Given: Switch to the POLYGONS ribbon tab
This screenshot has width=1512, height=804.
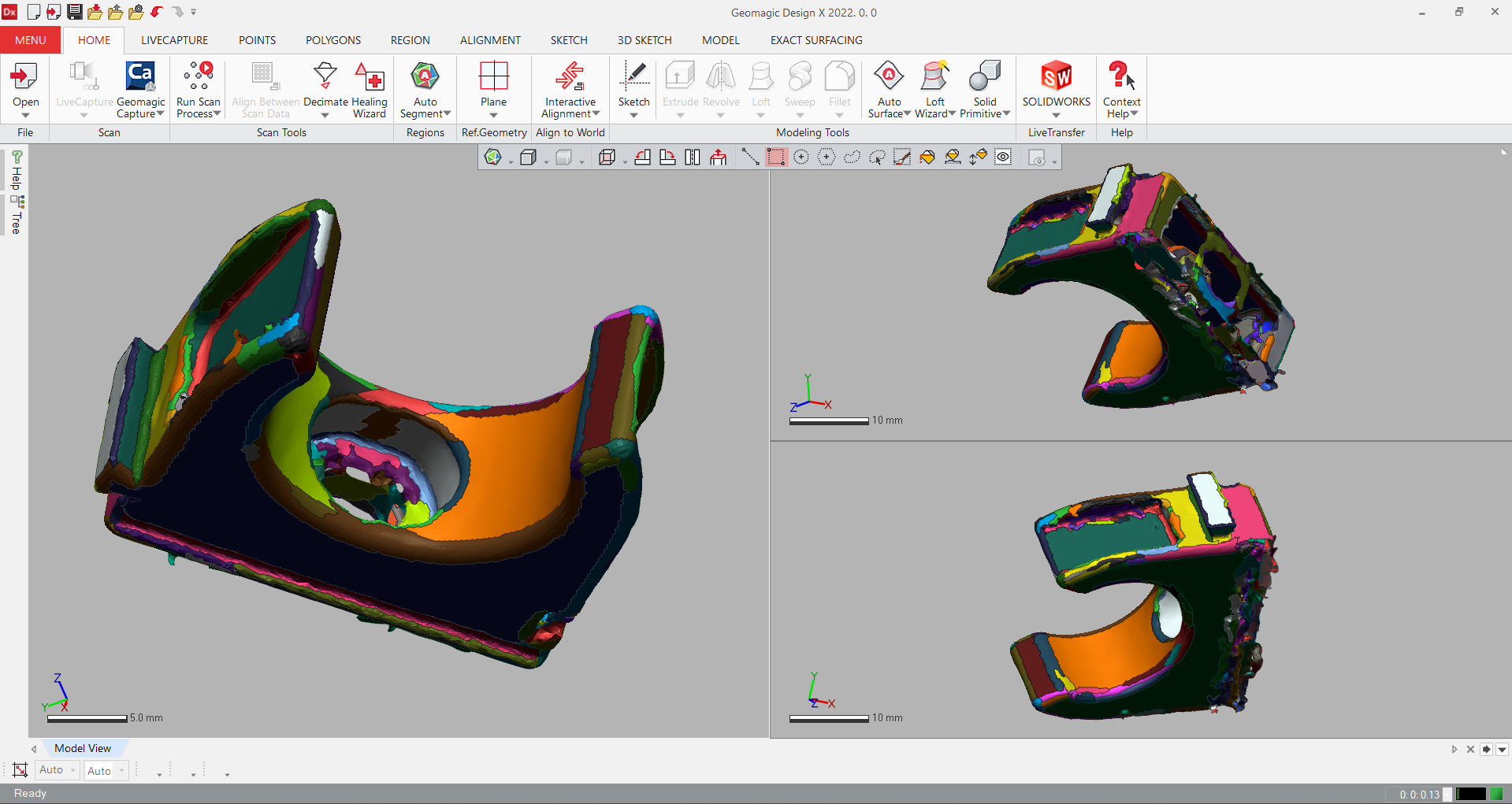Looking at the screenshot, I should (332, 40).
